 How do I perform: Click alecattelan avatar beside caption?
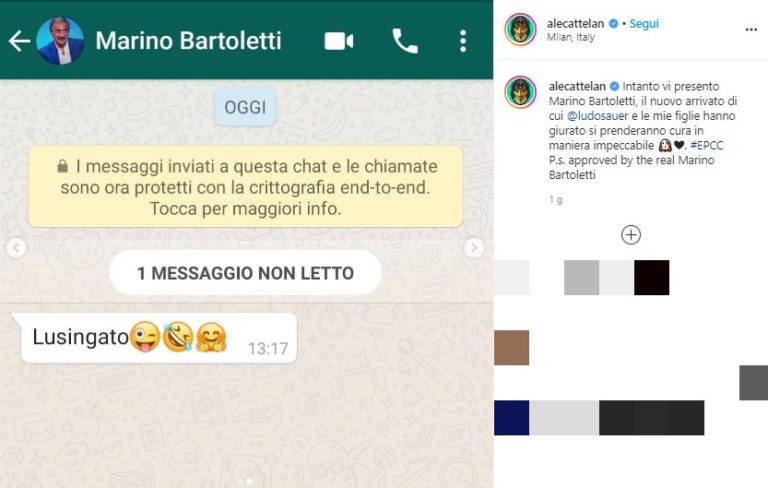(x=520, y=92)
